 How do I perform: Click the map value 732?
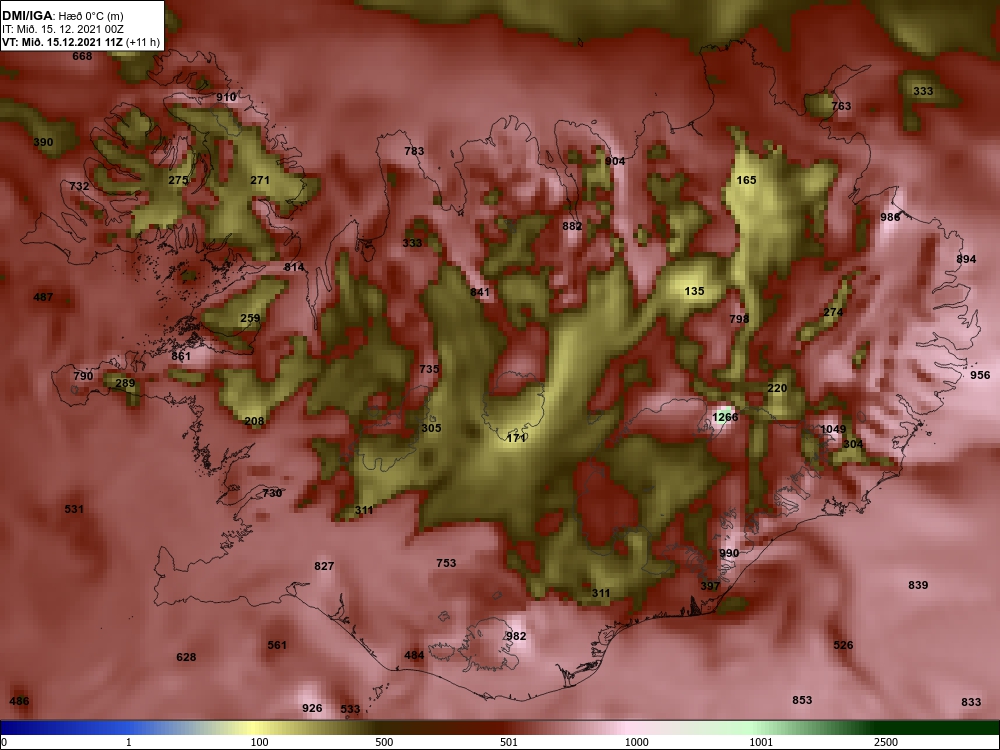79,186
